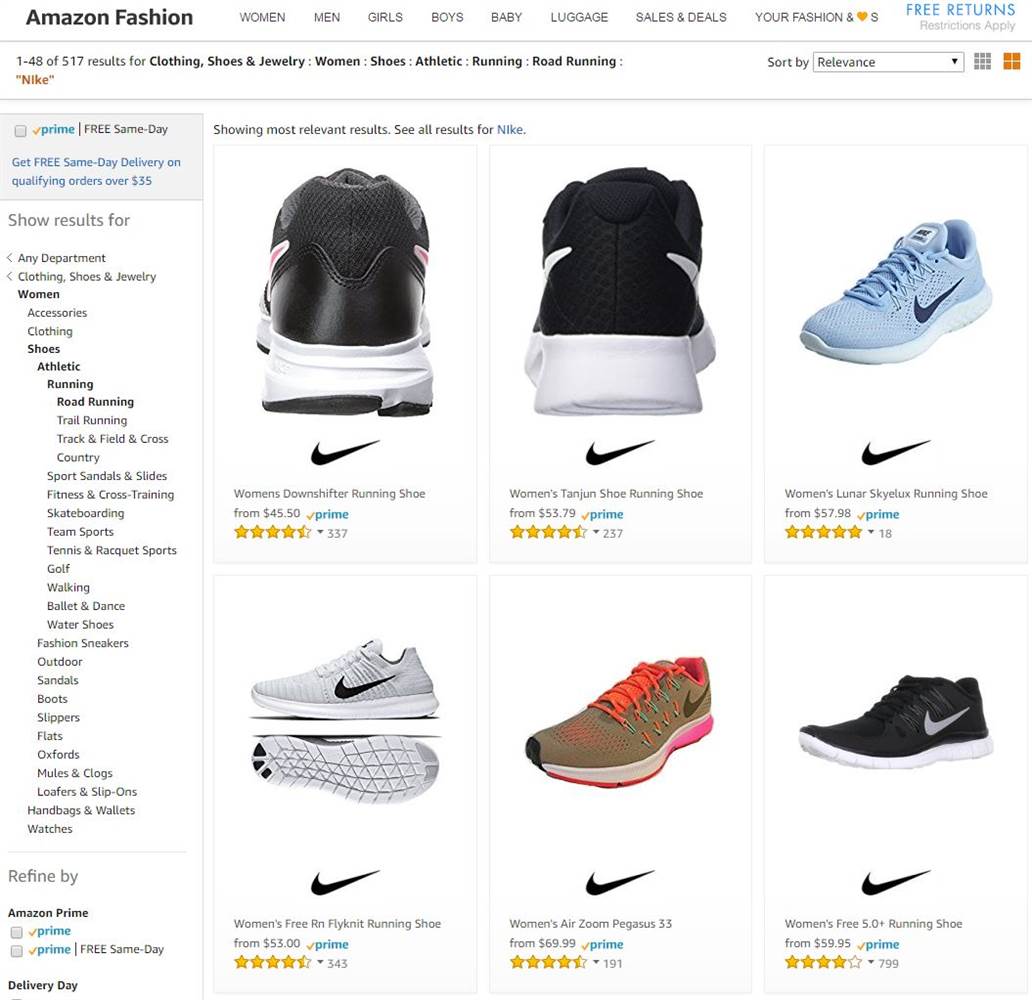
Task: Click Nike swoosh under Lunar Skyelux shoe
Action: [x=896, y=453]
